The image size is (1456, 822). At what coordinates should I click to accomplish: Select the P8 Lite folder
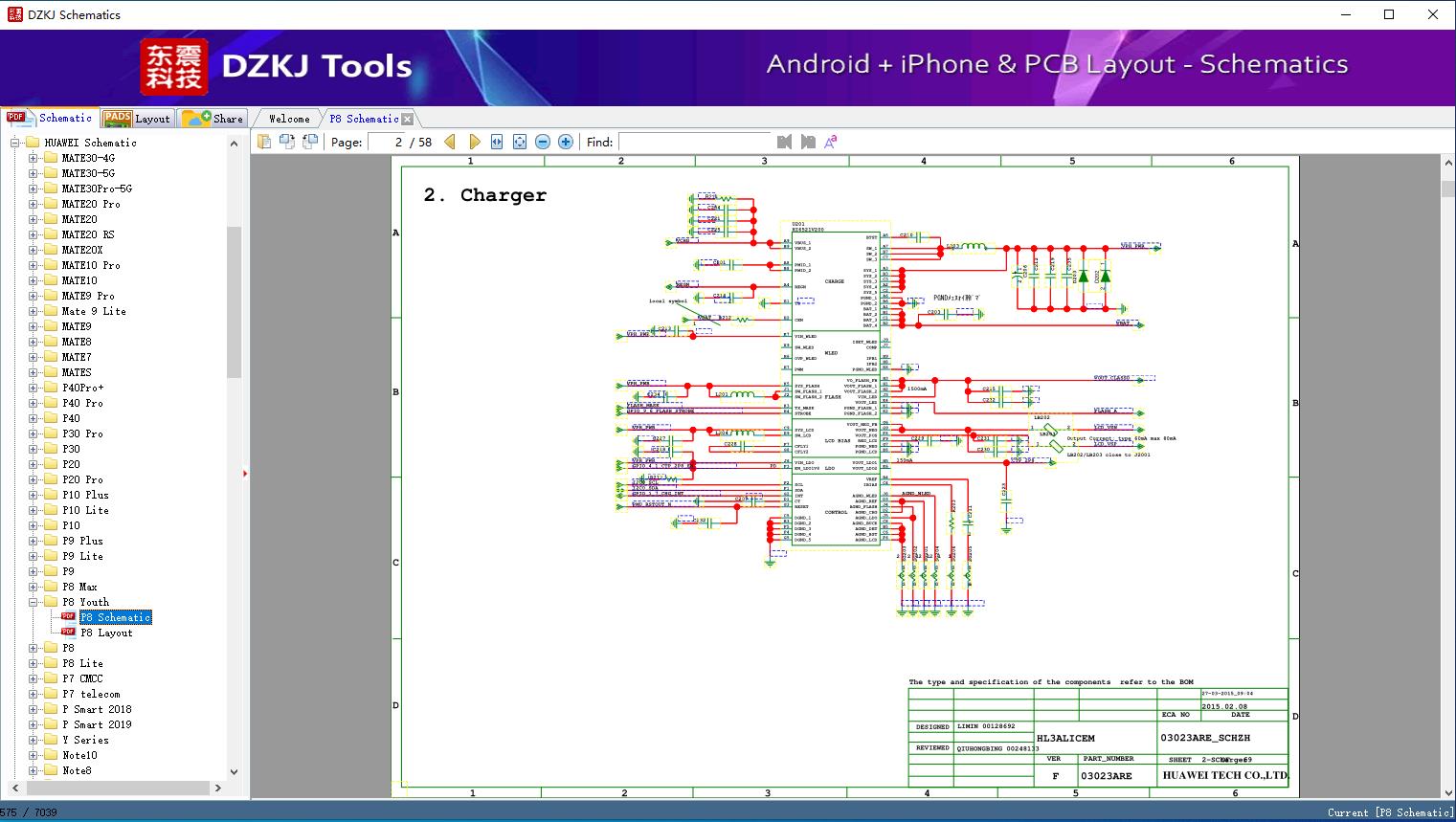point(82,663)
